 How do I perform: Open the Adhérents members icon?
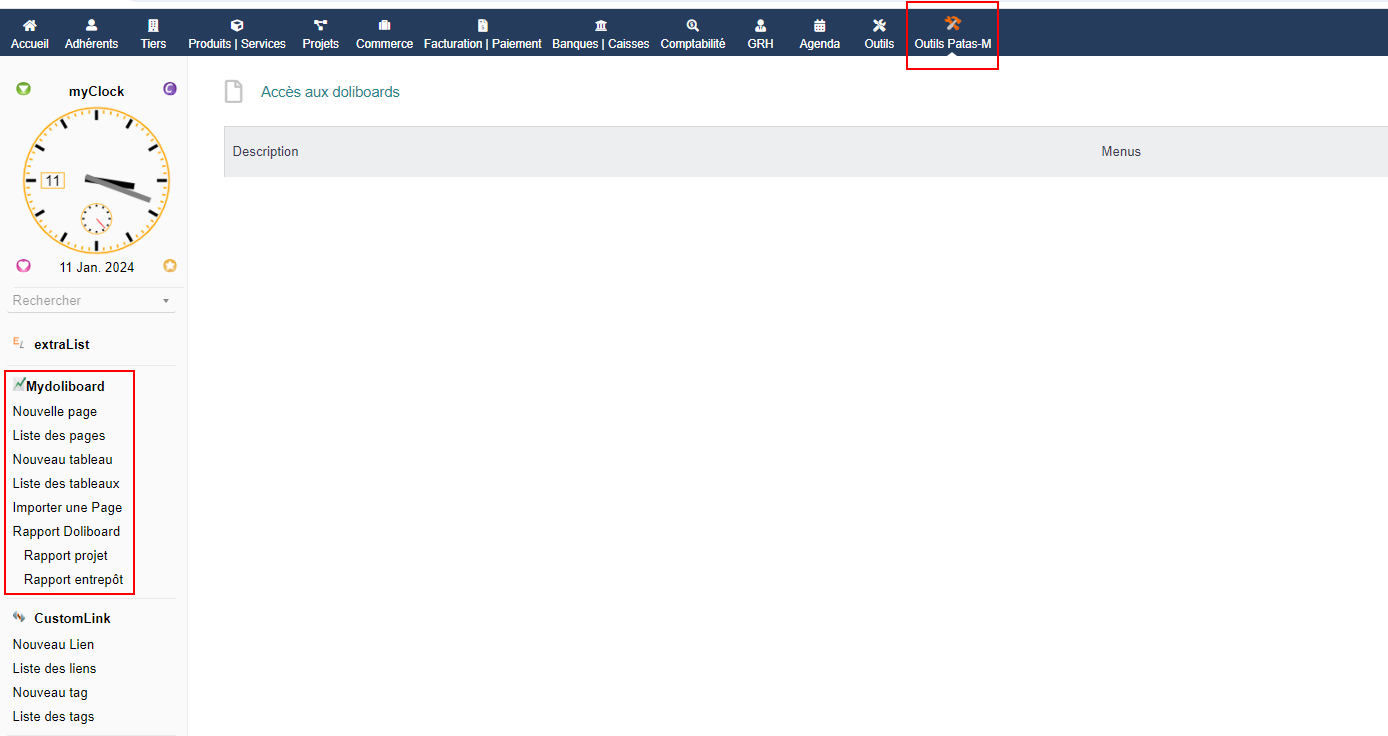tap(91, 25)
